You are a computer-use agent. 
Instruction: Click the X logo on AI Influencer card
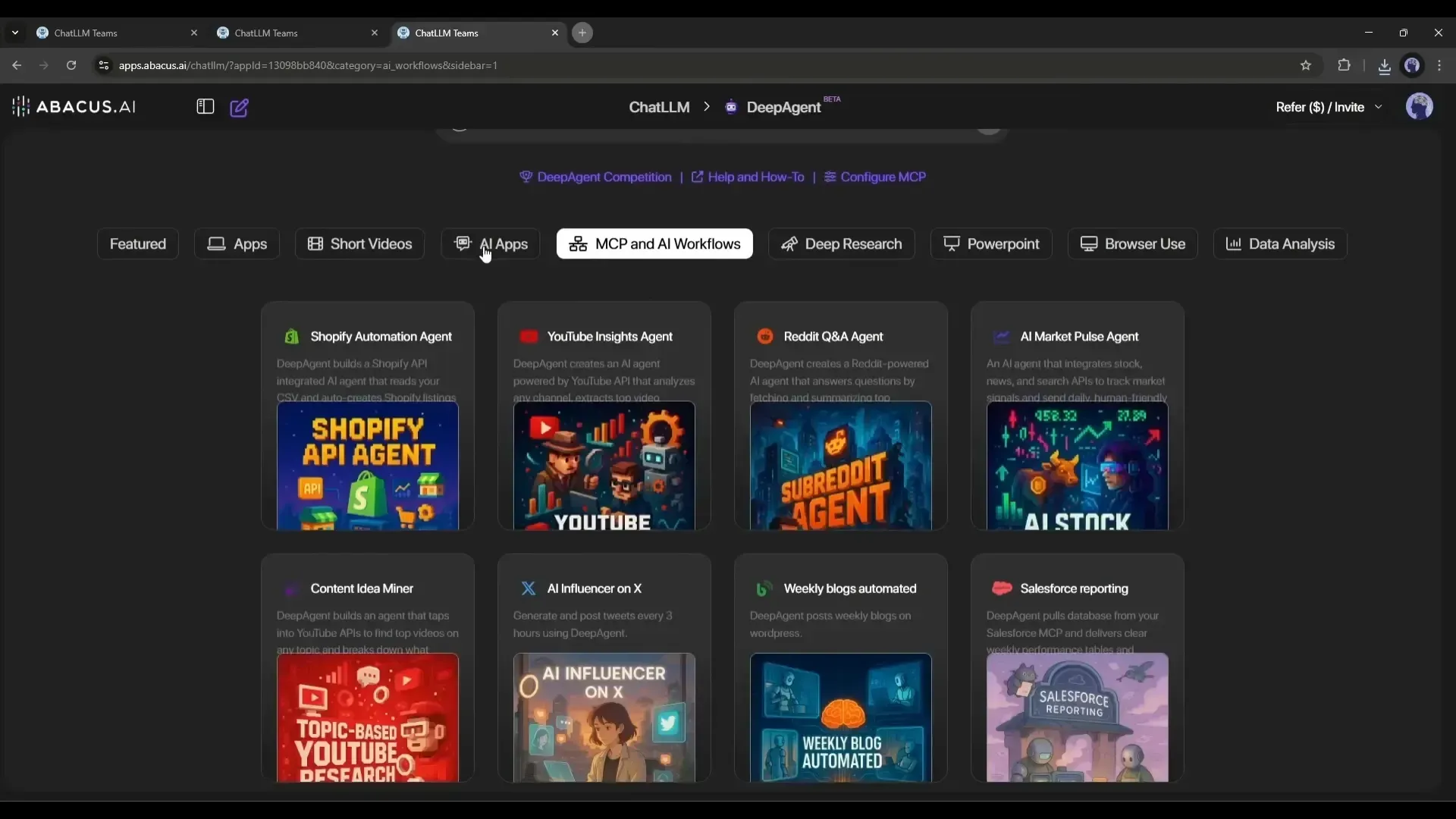click(529, 588)
